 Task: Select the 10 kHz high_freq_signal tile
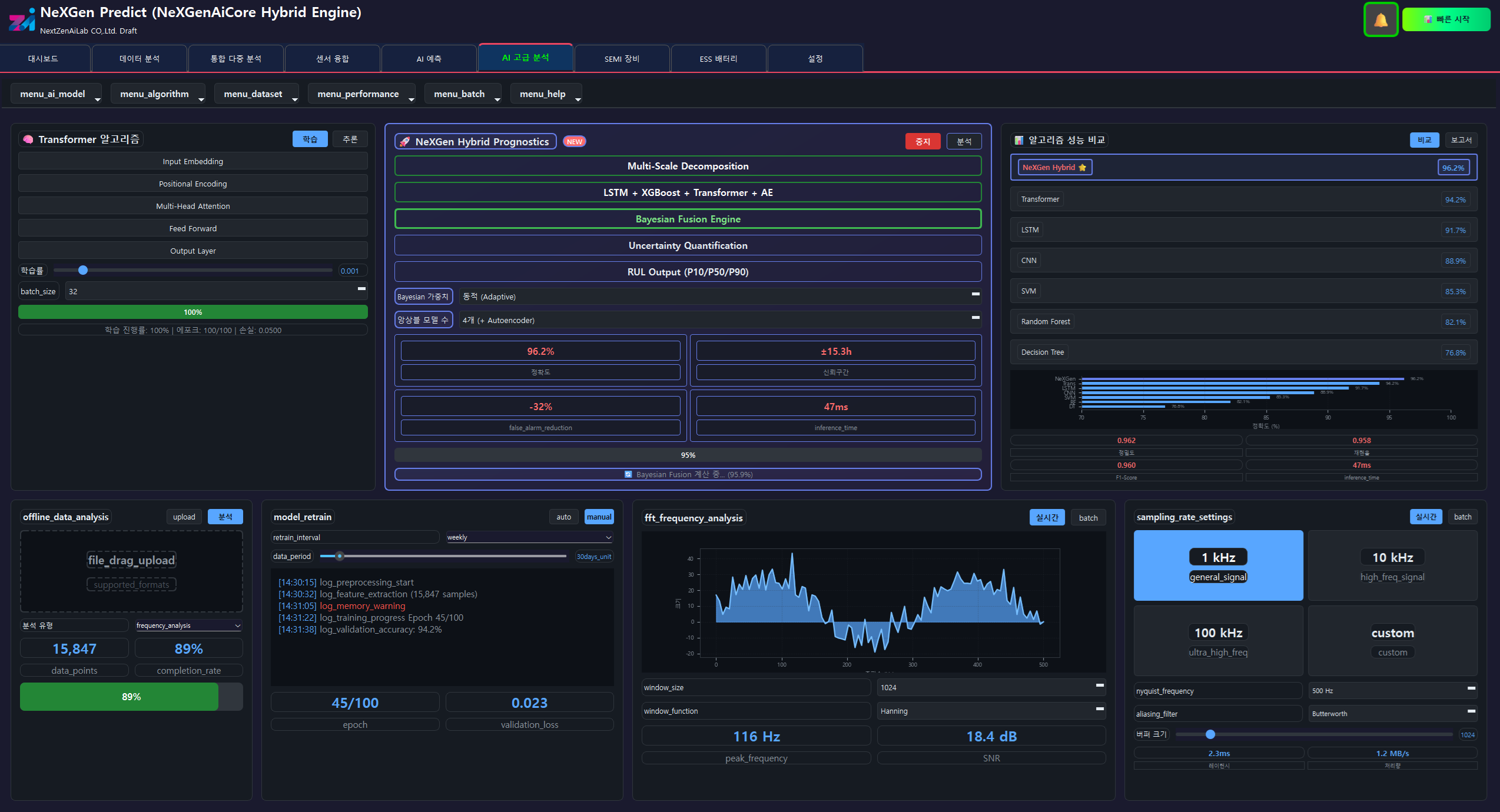[1392, 565]
